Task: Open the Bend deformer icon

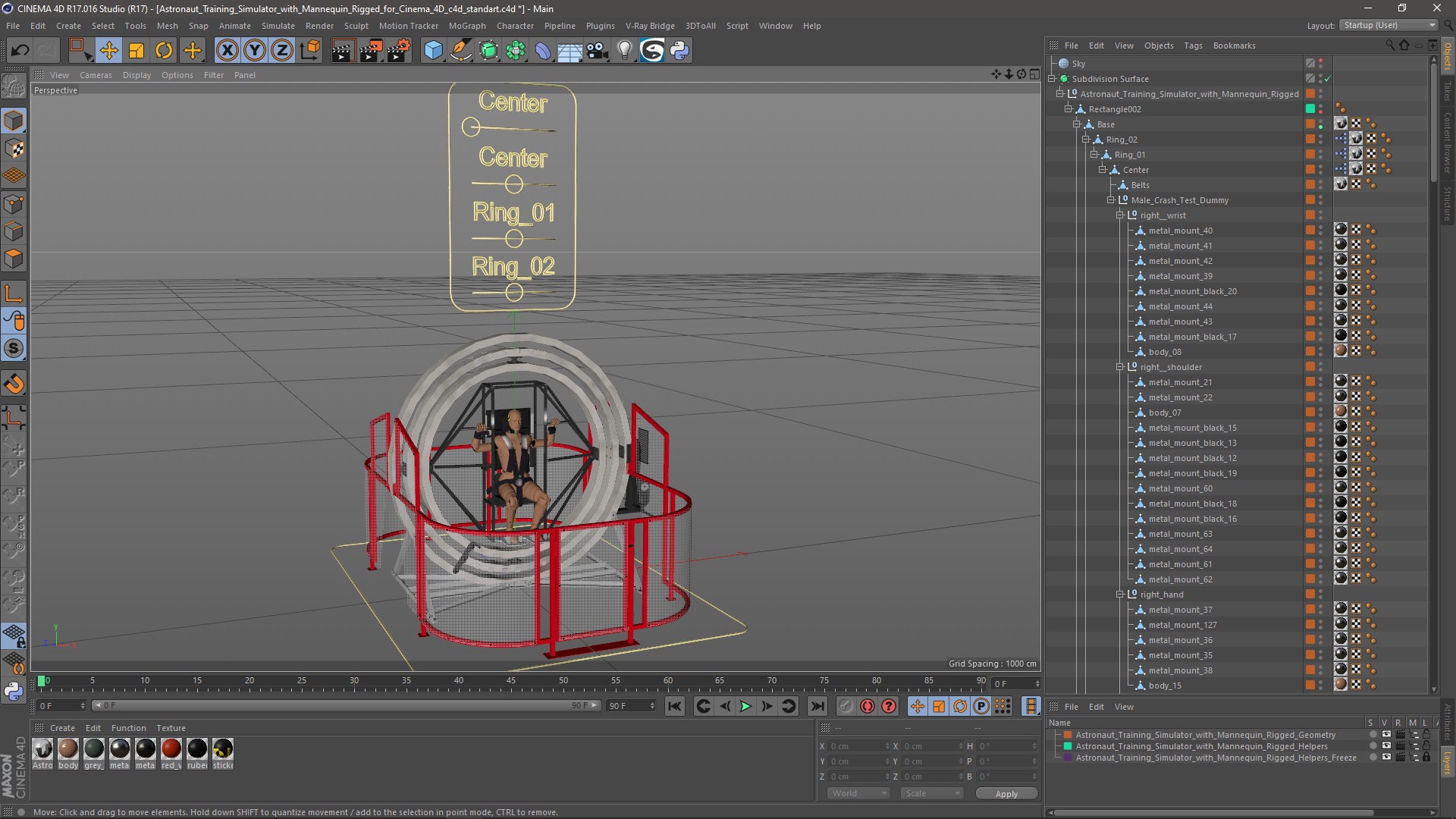Action: point(543,51)
